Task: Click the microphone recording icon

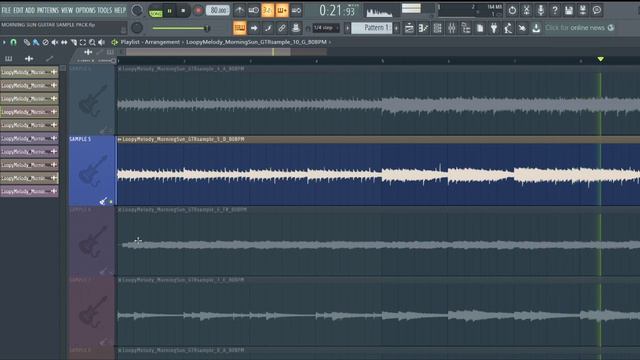Action: point(540,10)
